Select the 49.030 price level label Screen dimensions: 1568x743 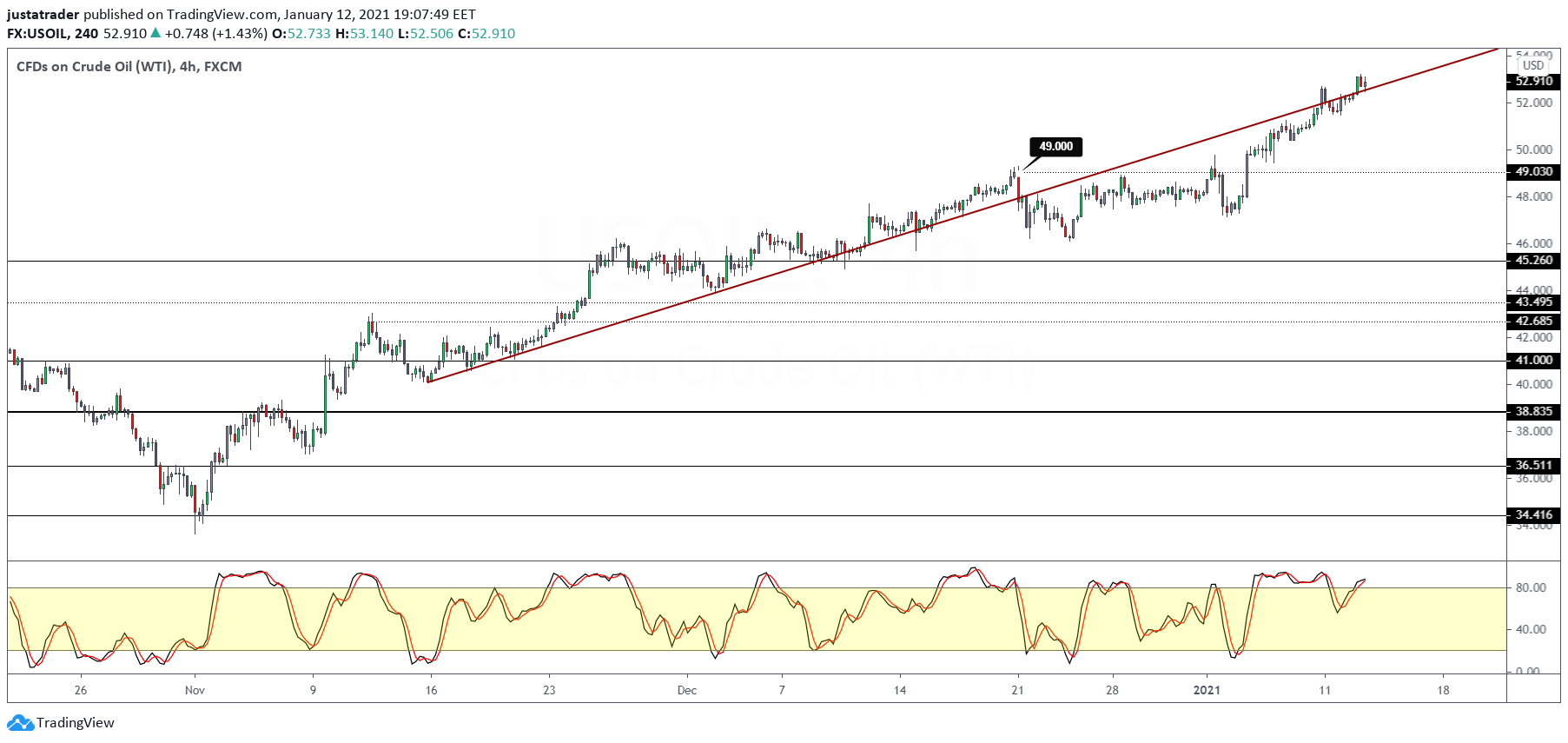click(x=1533, y=171)
